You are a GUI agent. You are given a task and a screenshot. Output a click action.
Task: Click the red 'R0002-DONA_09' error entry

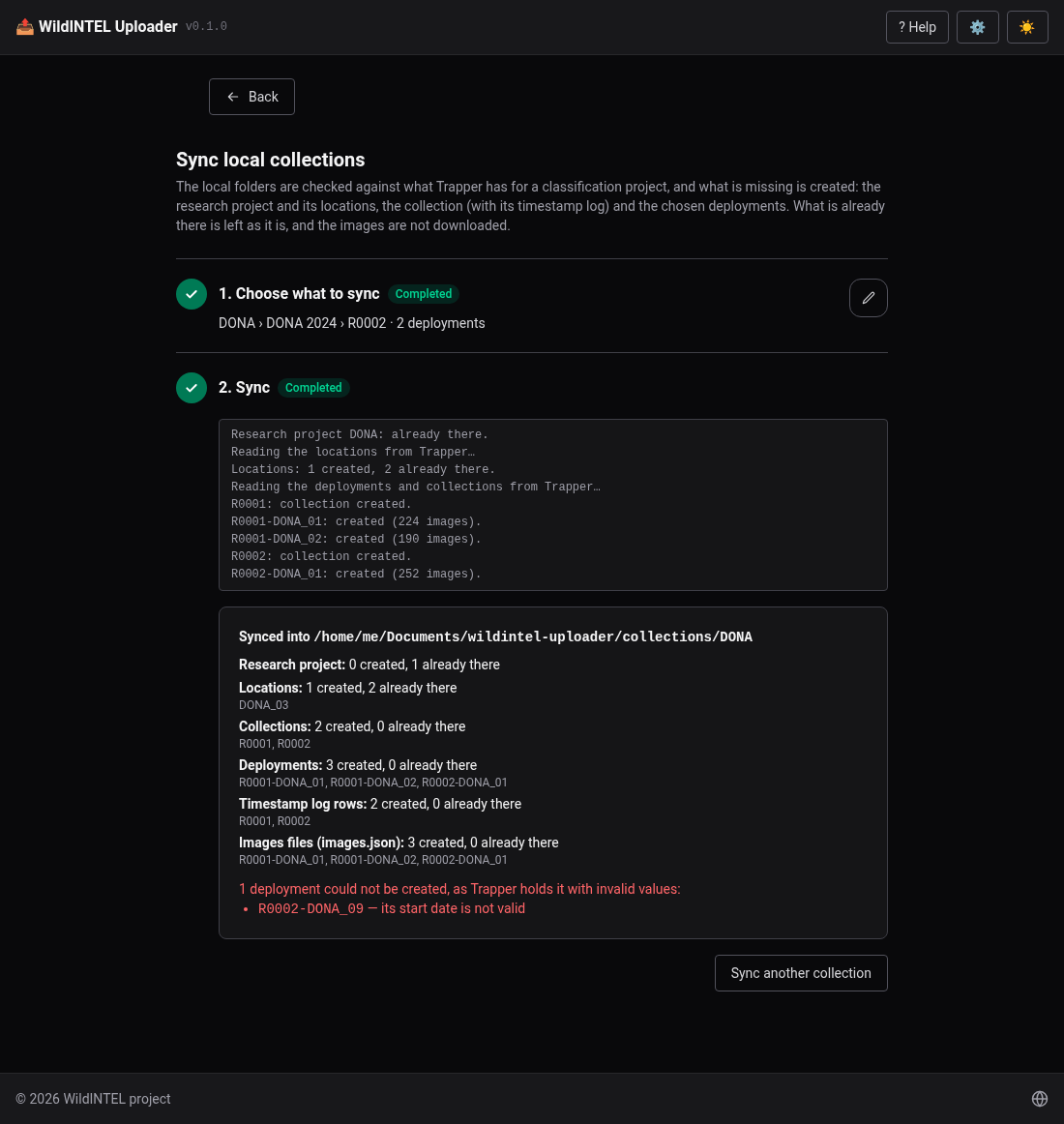pyautogui.click(x=392, y=908)
